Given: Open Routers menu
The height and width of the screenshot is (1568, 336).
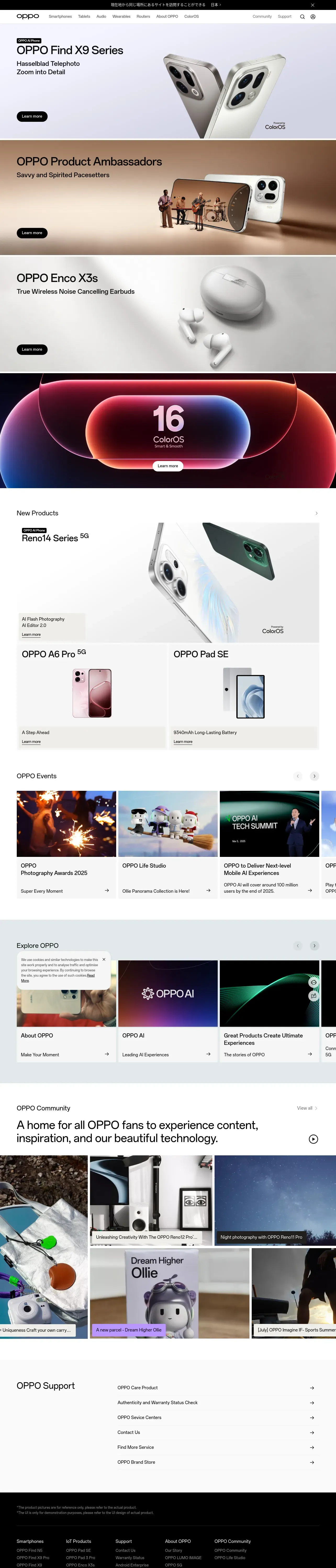Looking at the screenshot, I should 143,16.
